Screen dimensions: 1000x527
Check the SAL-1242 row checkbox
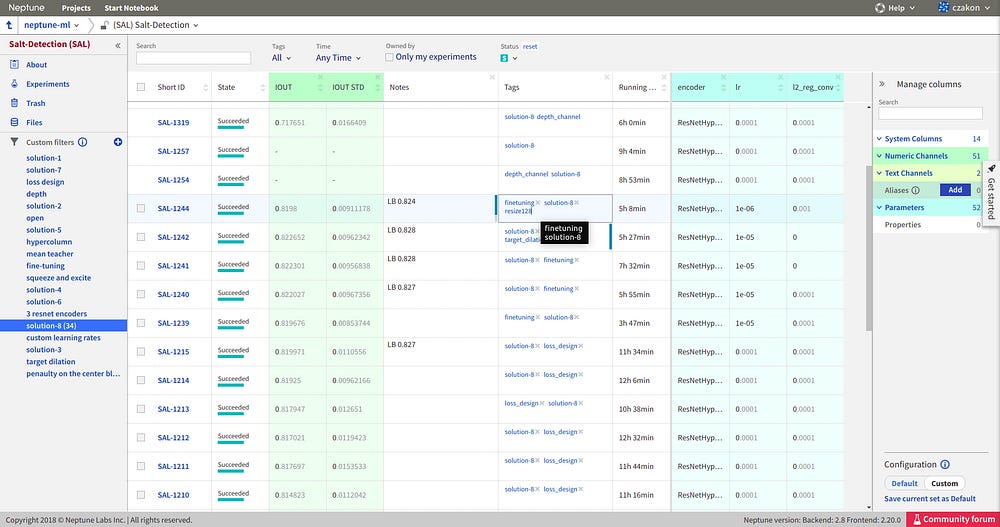[141, 237]
